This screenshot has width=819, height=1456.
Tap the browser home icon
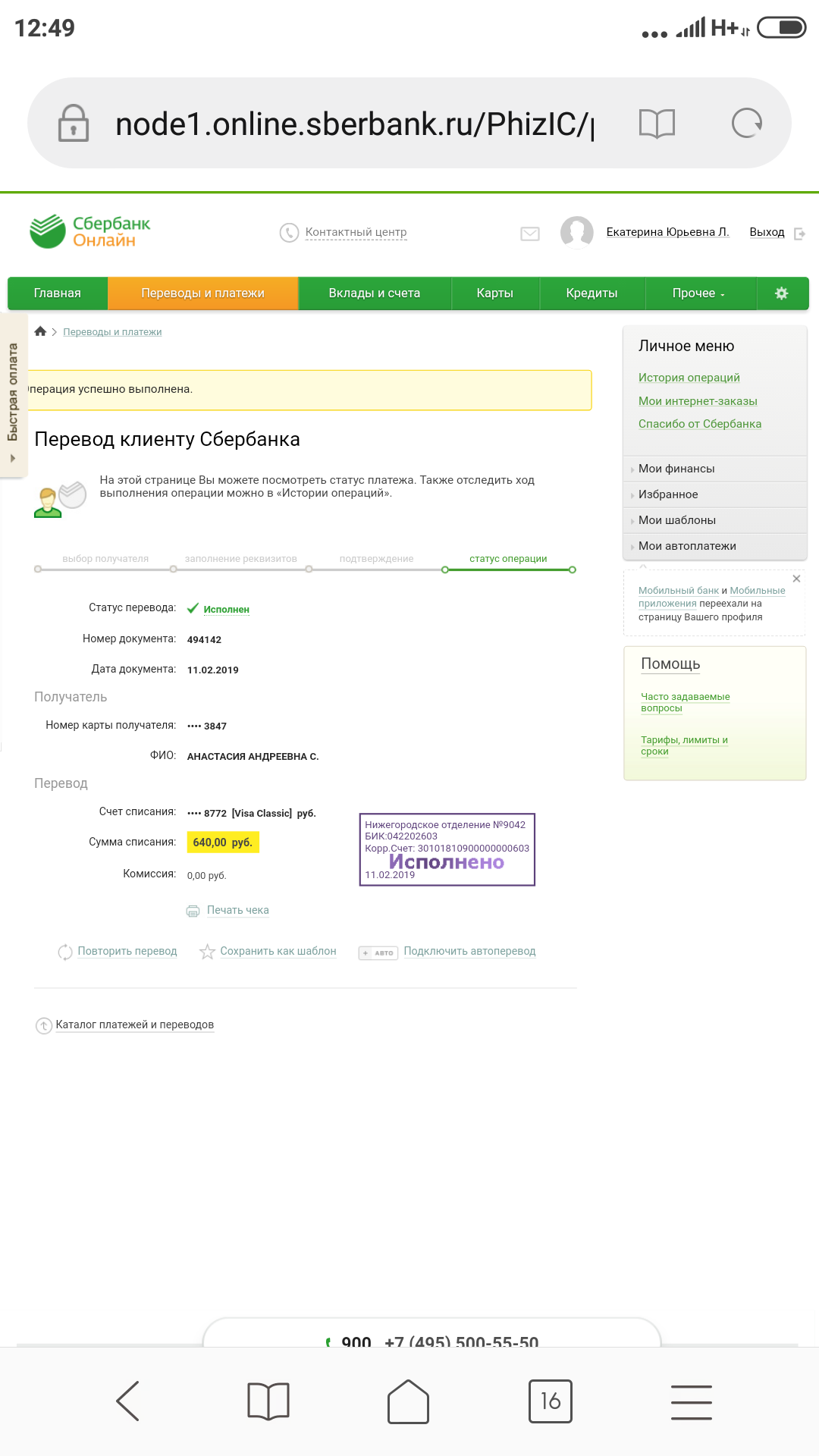tap(408, 1401)
